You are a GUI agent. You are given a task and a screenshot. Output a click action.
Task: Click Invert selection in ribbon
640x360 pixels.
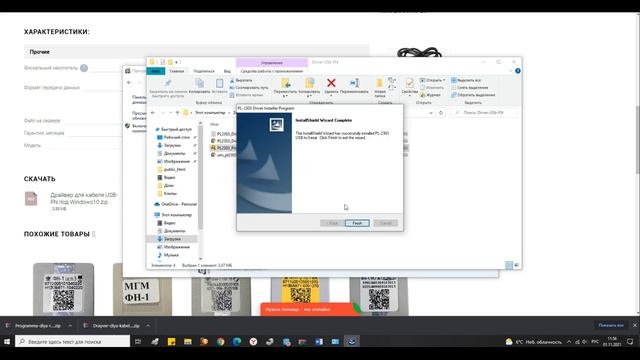point(473,95)
